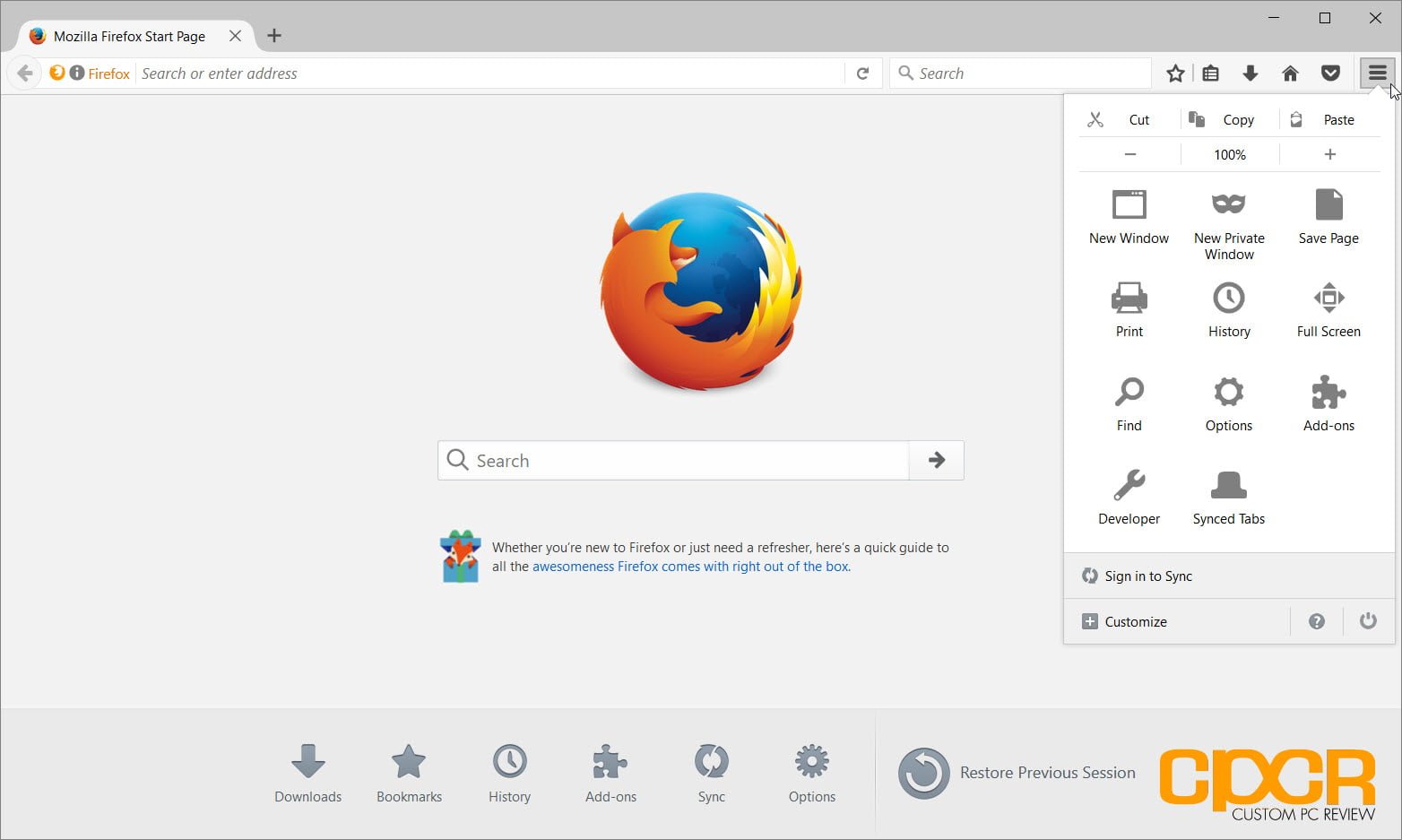Viewport: 1402px width, 840px height.
Task: Open the Downloads arrow in toolbar
Action: tap(1250, 73)
